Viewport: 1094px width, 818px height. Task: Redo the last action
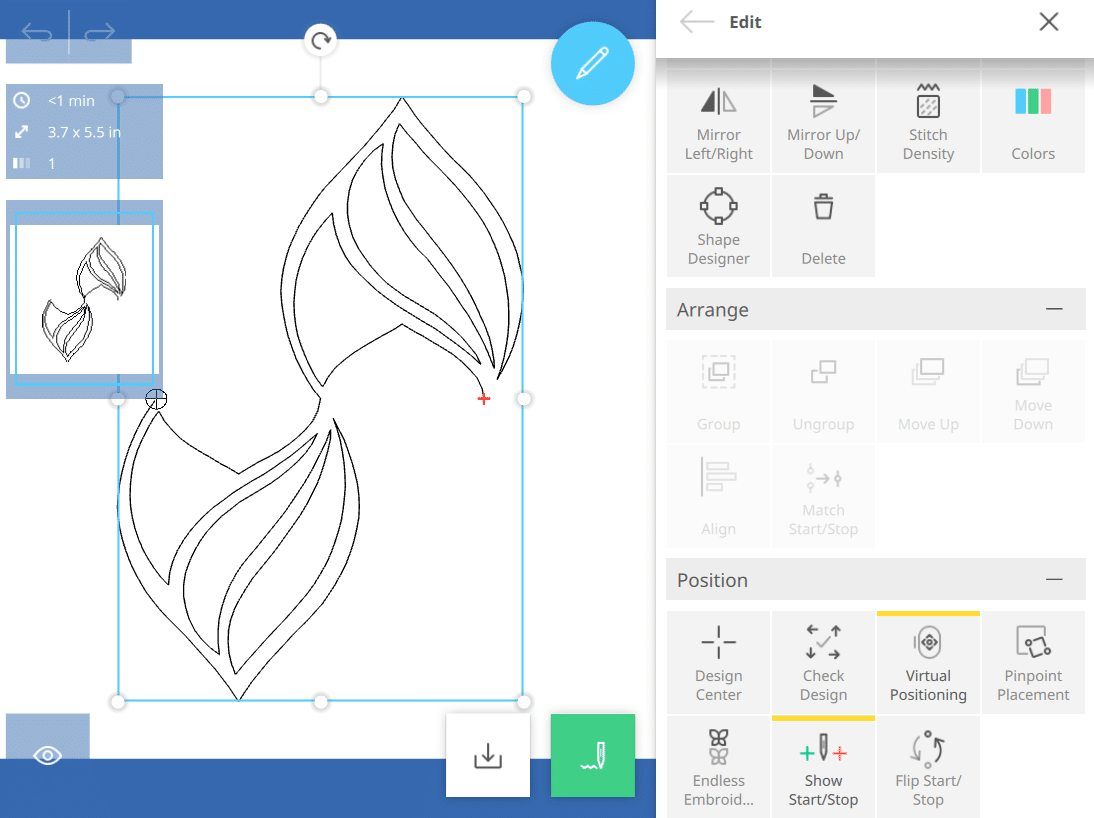(99, 32)
